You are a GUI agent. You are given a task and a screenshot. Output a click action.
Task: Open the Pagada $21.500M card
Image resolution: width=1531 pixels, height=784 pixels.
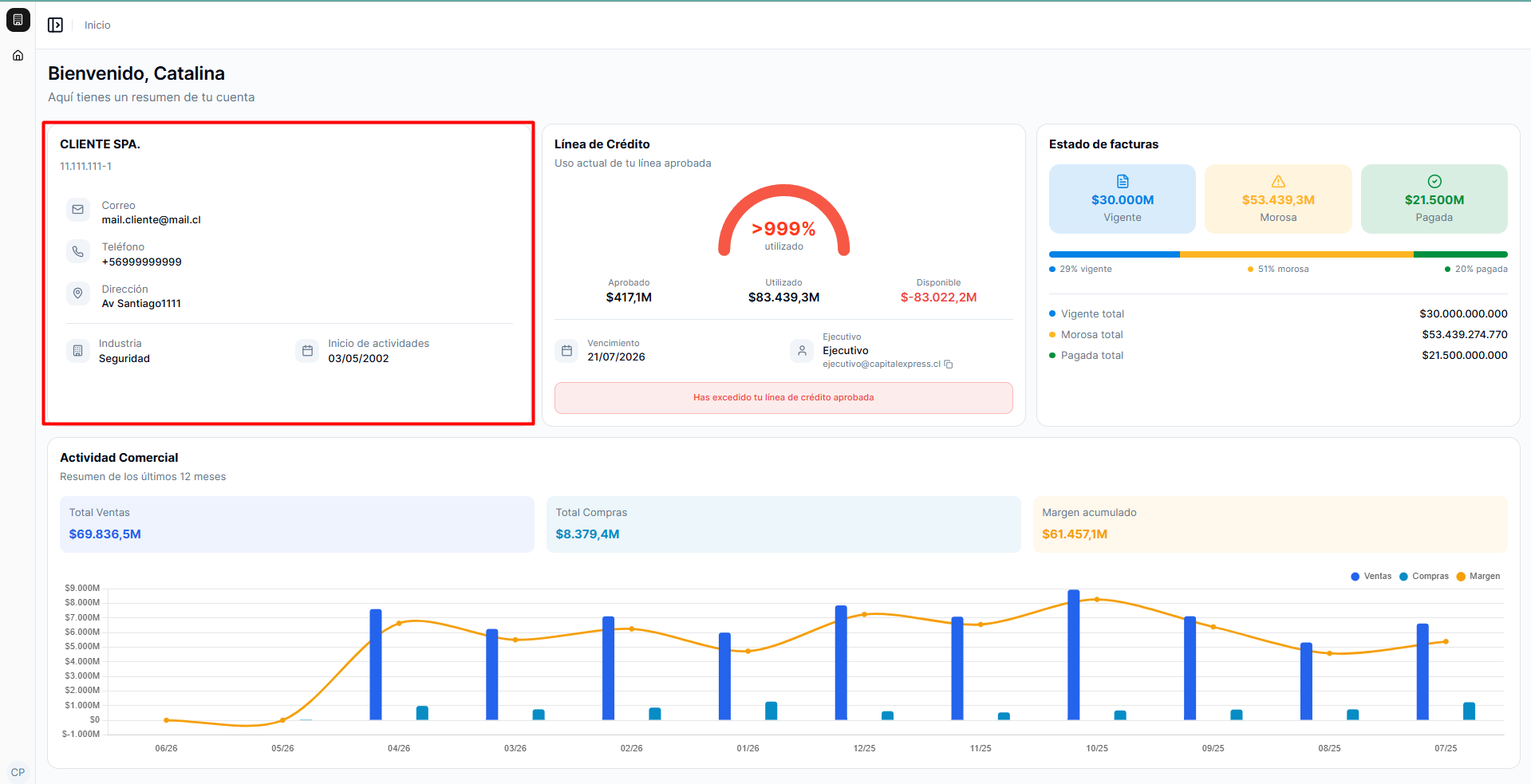pos(1434,199)
